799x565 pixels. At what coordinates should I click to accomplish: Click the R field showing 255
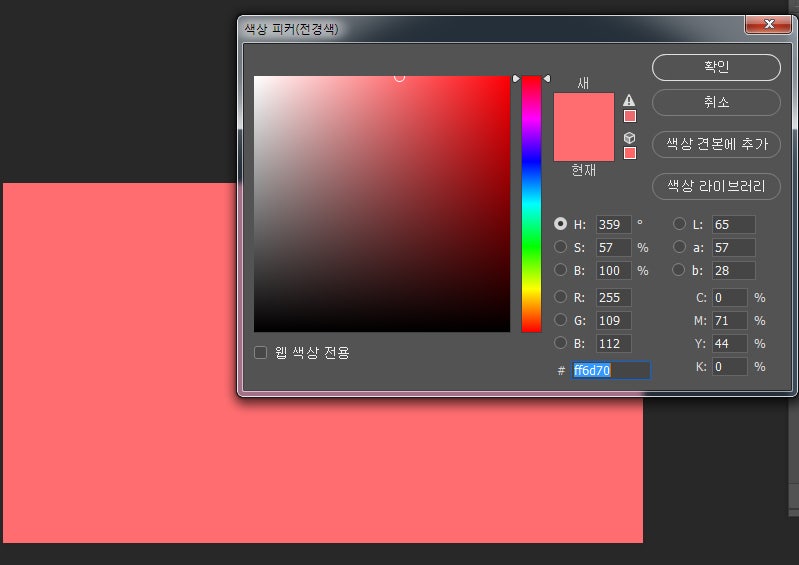[x=614, y=298]
